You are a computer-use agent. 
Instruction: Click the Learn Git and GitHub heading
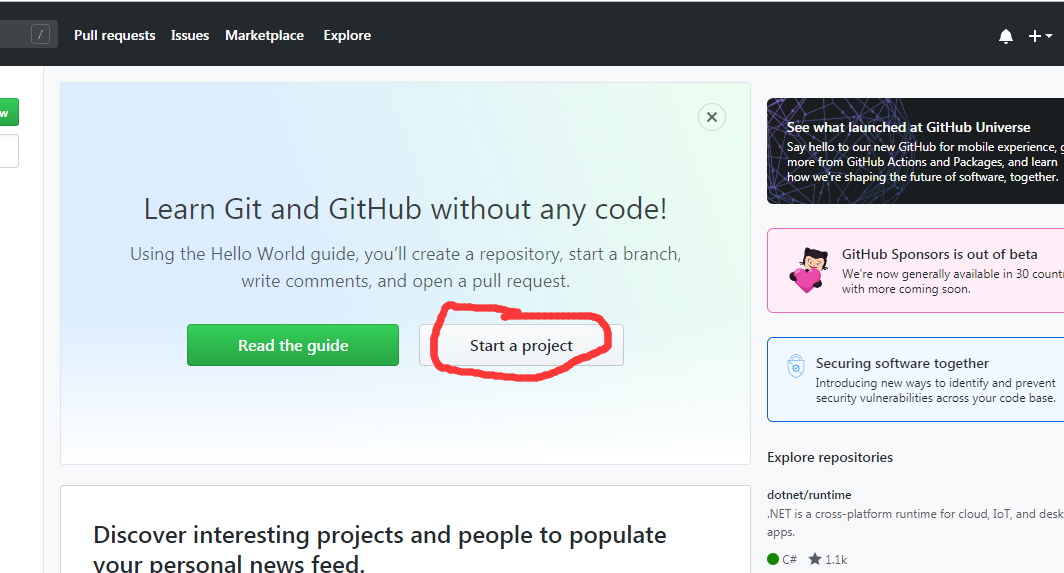[x=406, y=209]
